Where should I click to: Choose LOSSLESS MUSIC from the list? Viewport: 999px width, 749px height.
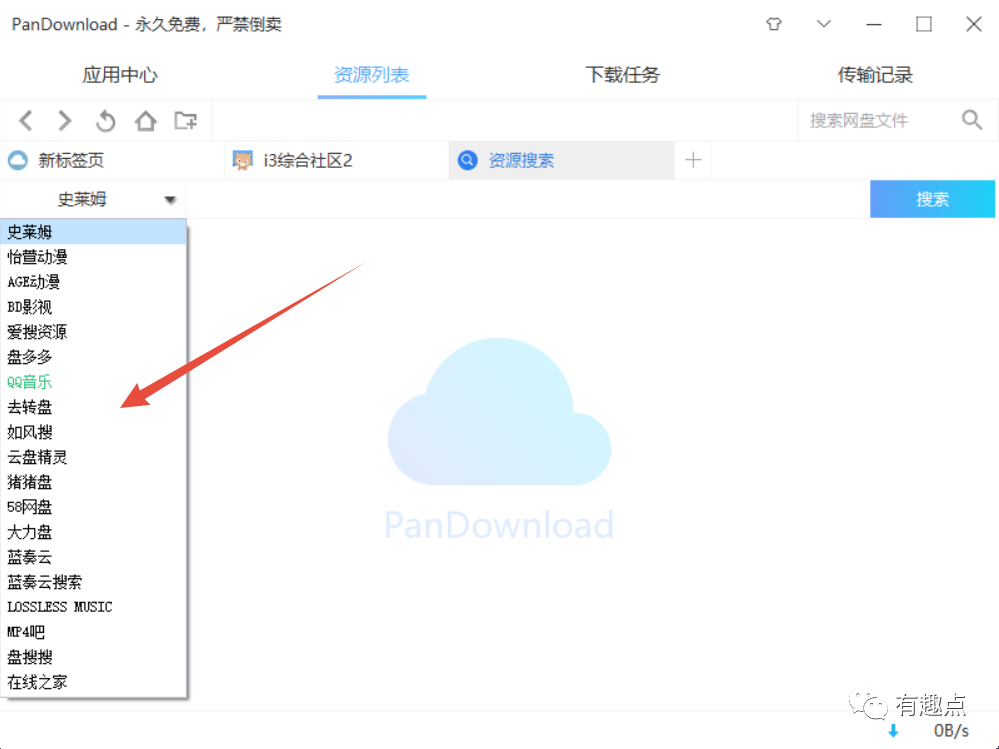(x=93, y=607)
